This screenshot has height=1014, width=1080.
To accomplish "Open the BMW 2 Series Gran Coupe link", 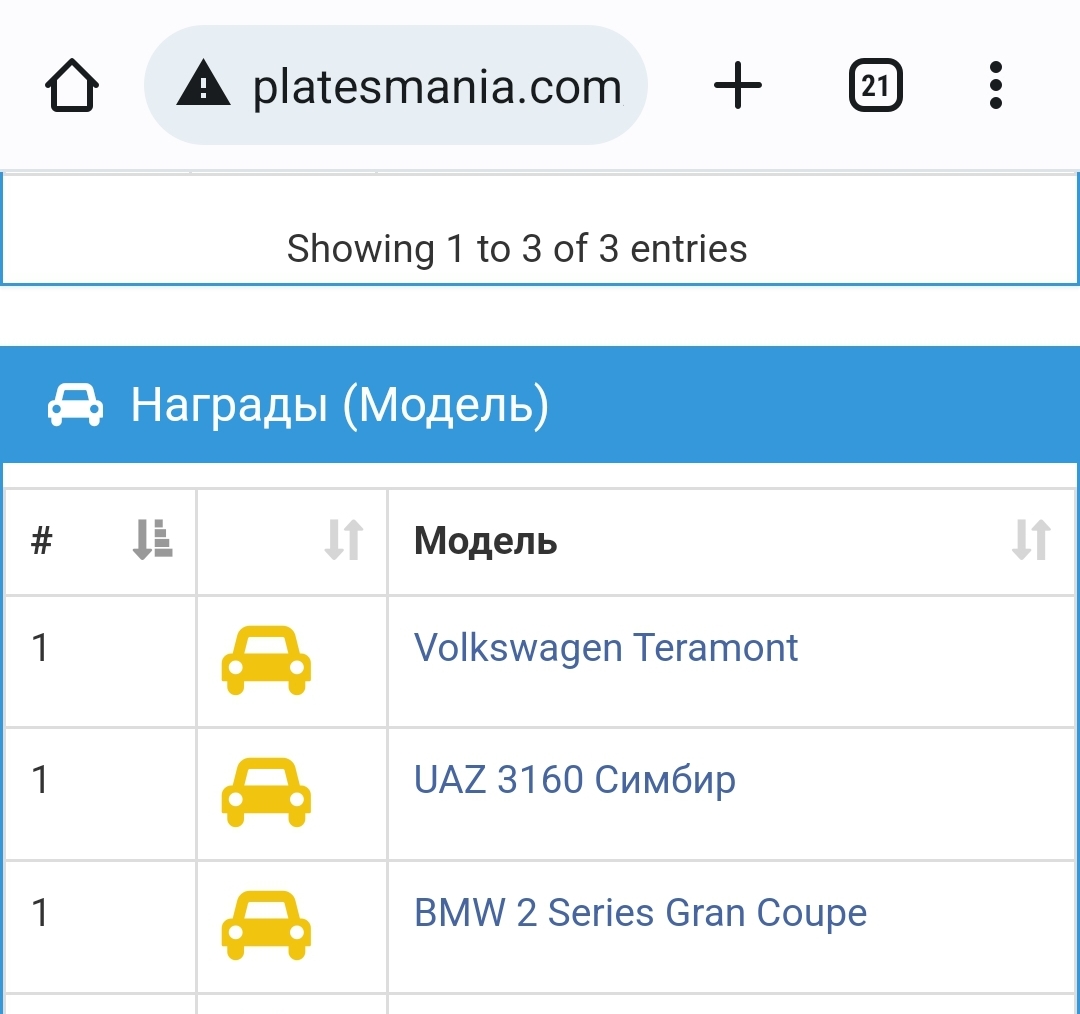I will pos(640,913).
